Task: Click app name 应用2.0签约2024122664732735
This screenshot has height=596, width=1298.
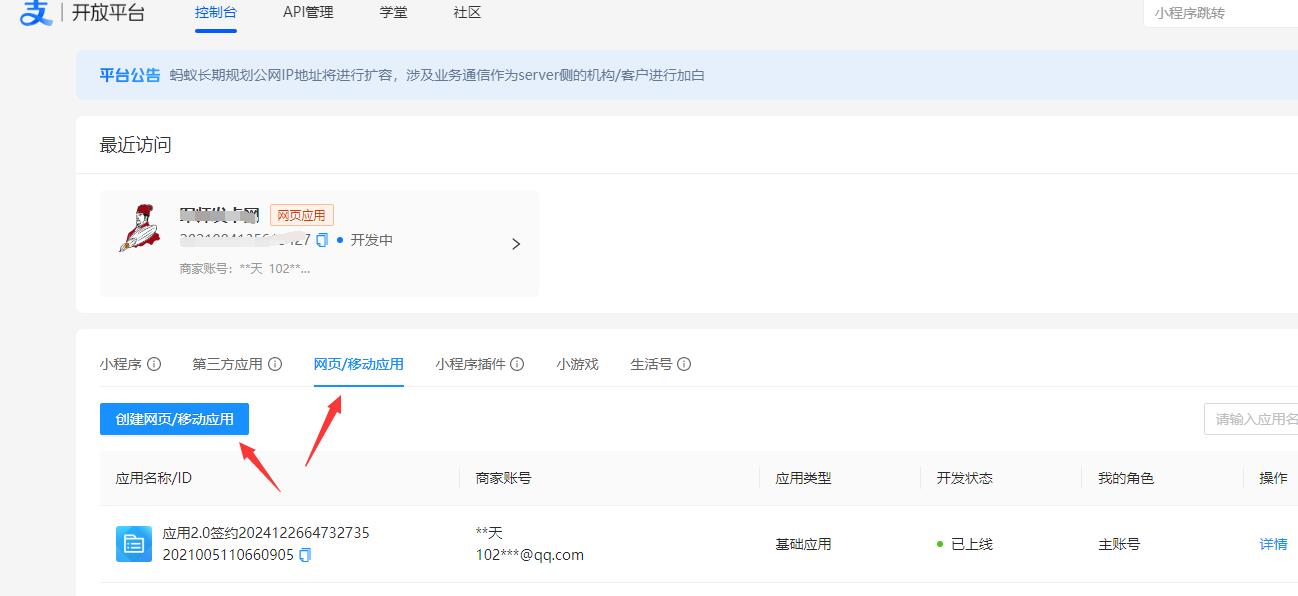Action: pyautogui.click(x=266, y=533)
